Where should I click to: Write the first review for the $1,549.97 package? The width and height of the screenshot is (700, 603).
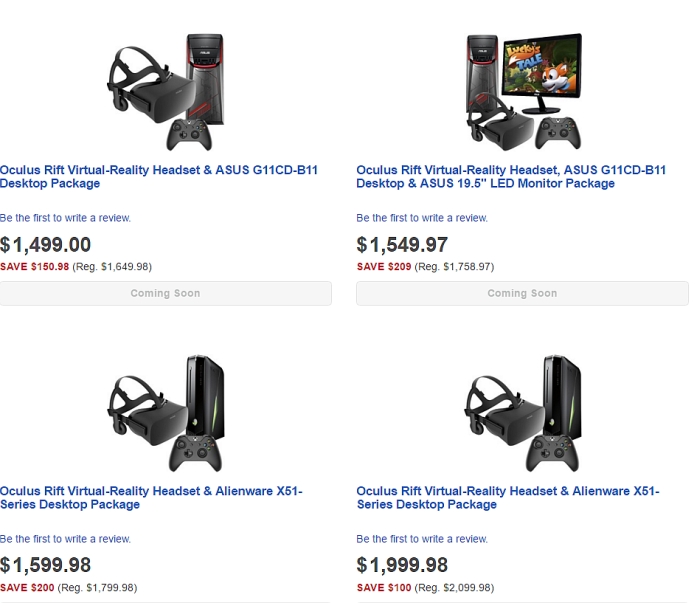(422, 218)
